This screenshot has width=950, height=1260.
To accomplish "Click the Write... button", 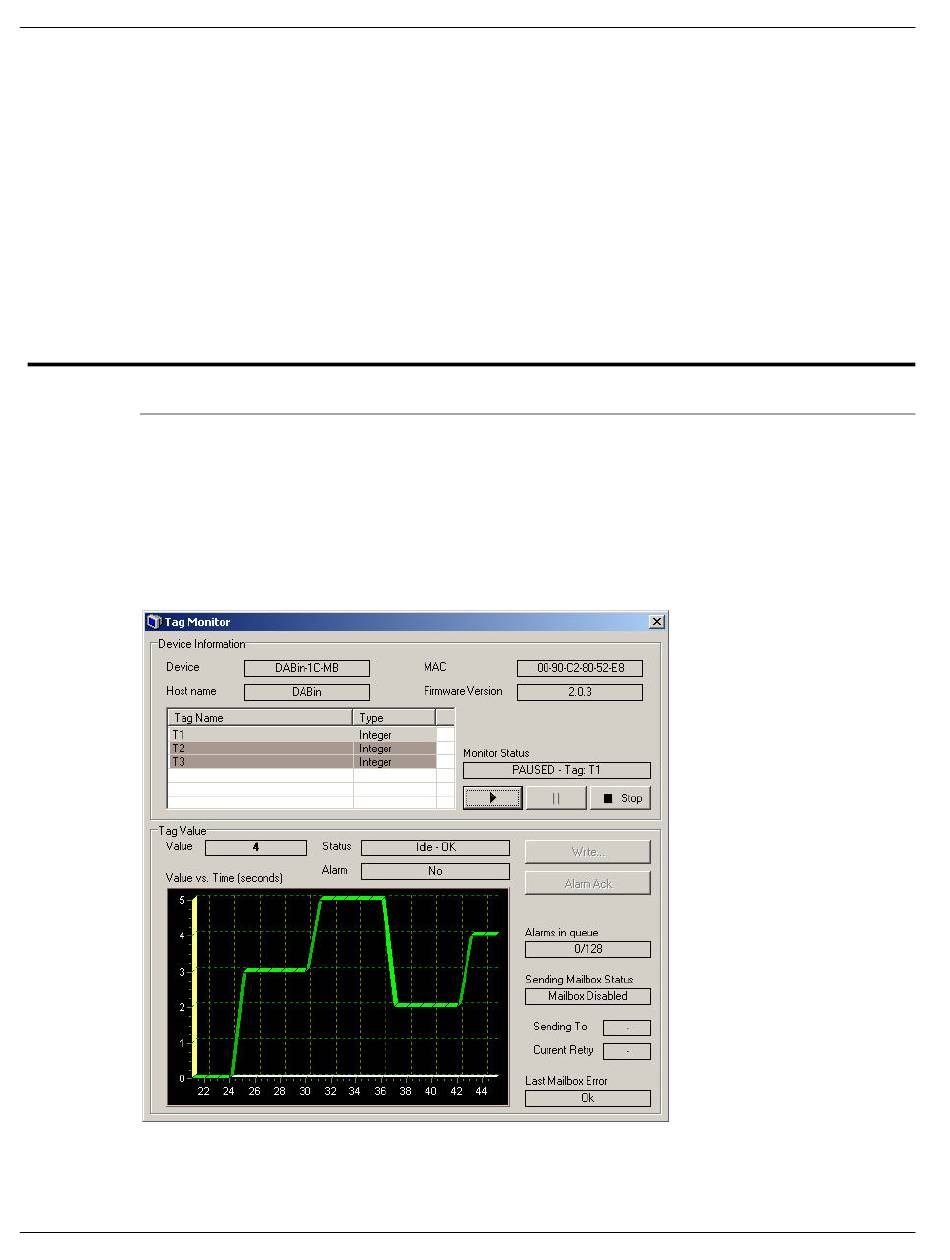I will click(588, 852).
